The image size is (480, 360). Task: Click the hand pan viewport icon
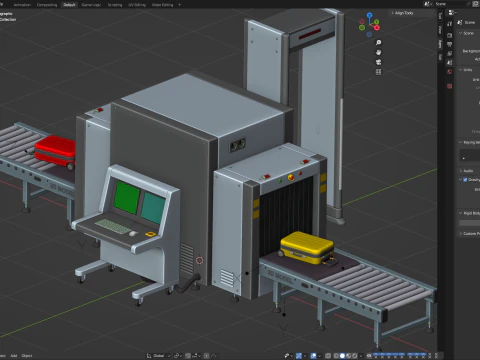click(378, 52)
